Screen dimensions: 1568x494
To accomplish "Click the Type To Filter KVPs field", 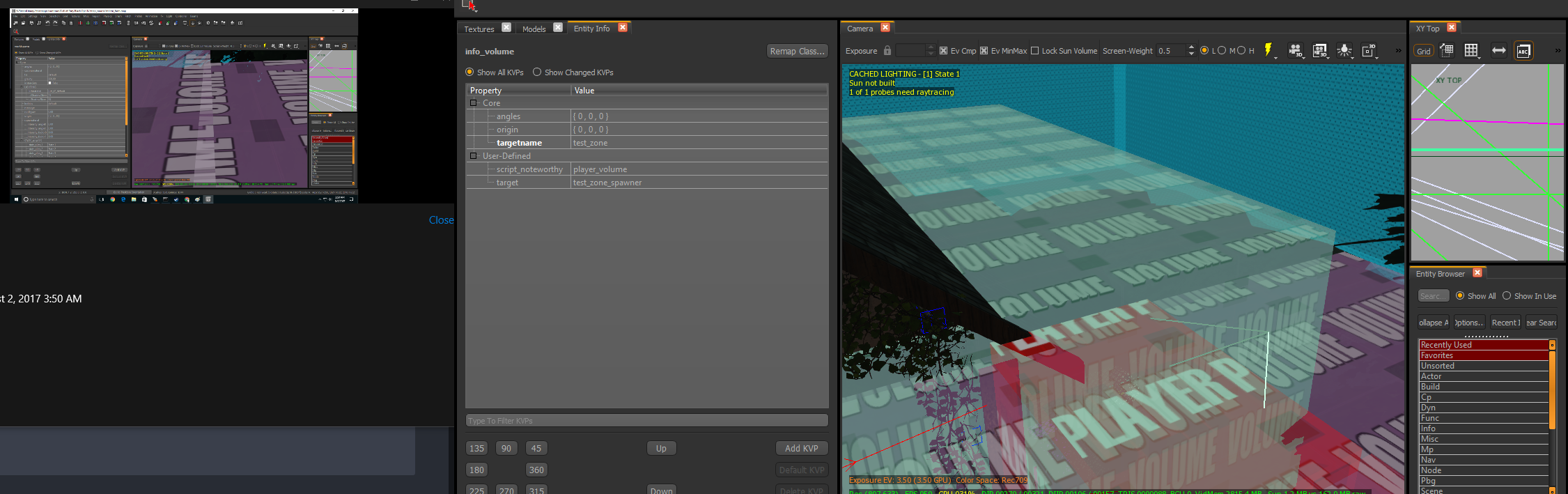I will (646, 420).
